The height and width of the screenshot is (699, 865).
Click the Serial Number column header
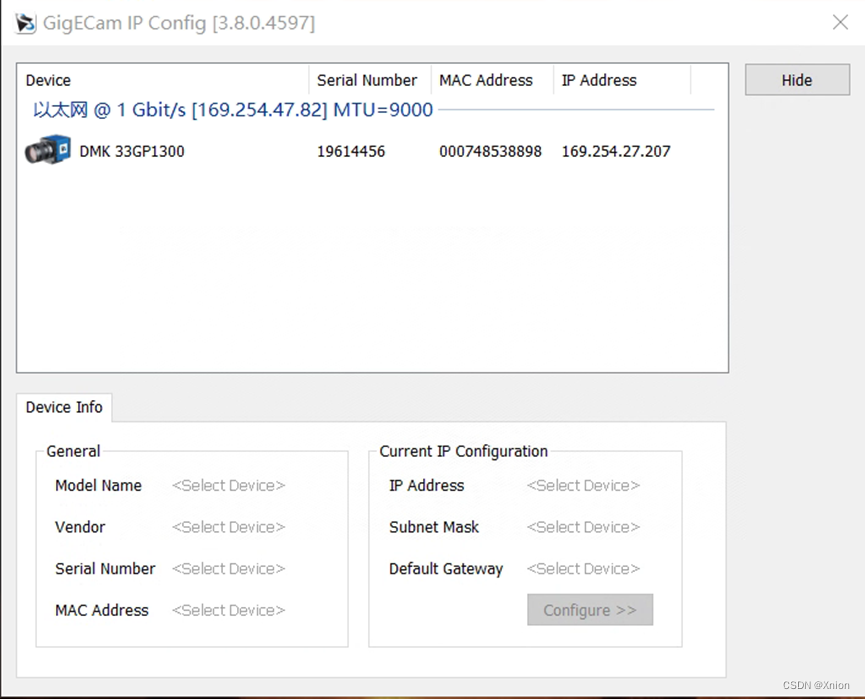pyautogui.click(x=368, y=80)
